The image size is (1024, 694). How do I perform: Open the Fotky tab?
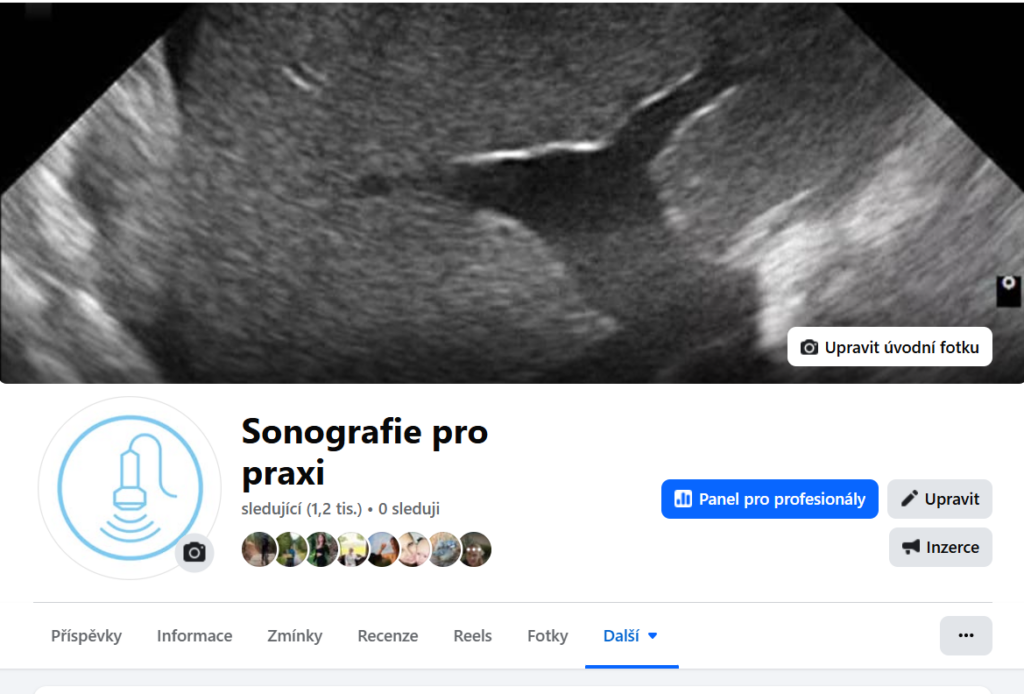(547, 636)
